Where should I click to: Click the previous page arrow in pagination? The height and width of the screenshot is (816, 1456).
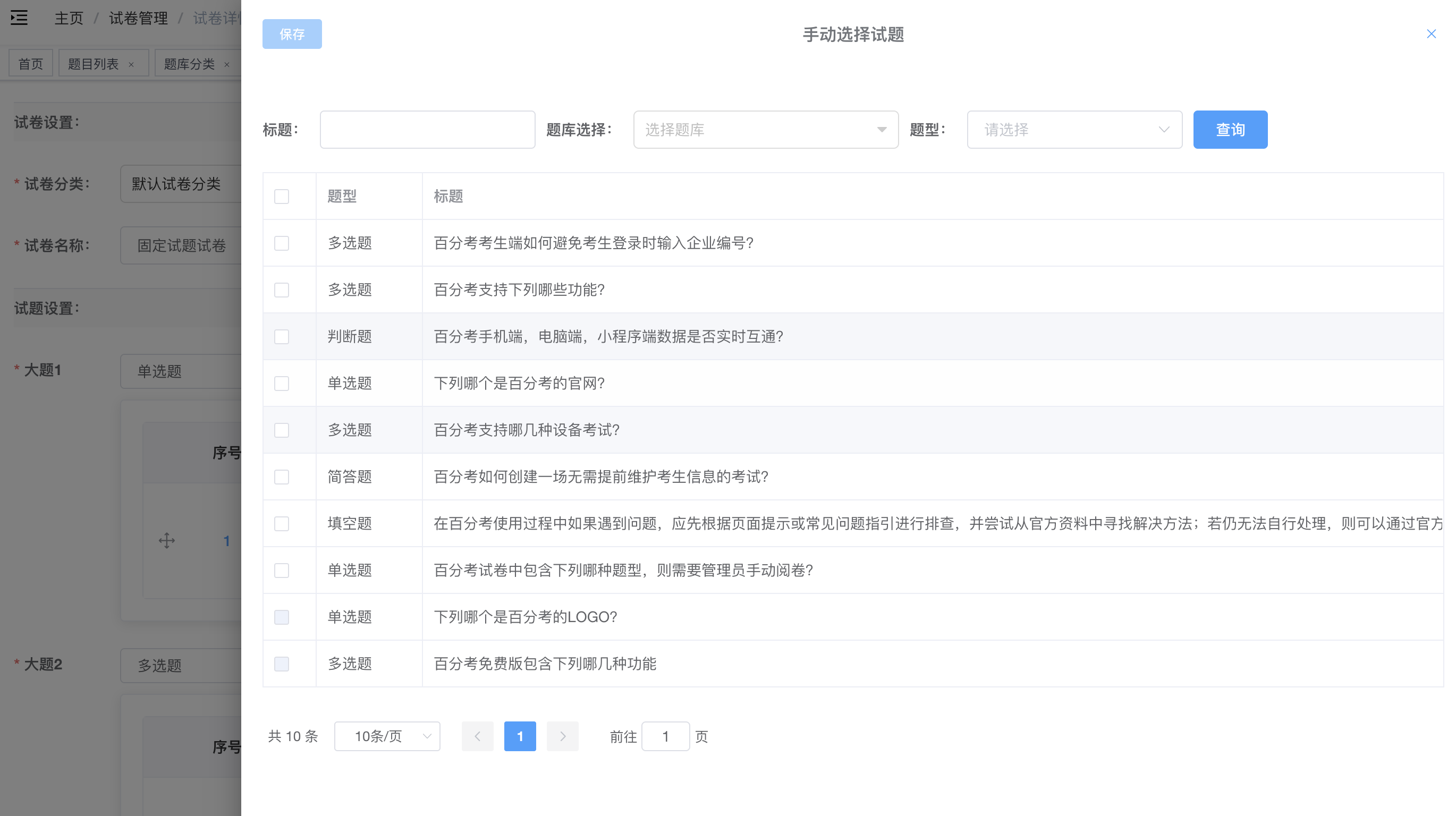(x=478, y=736)
